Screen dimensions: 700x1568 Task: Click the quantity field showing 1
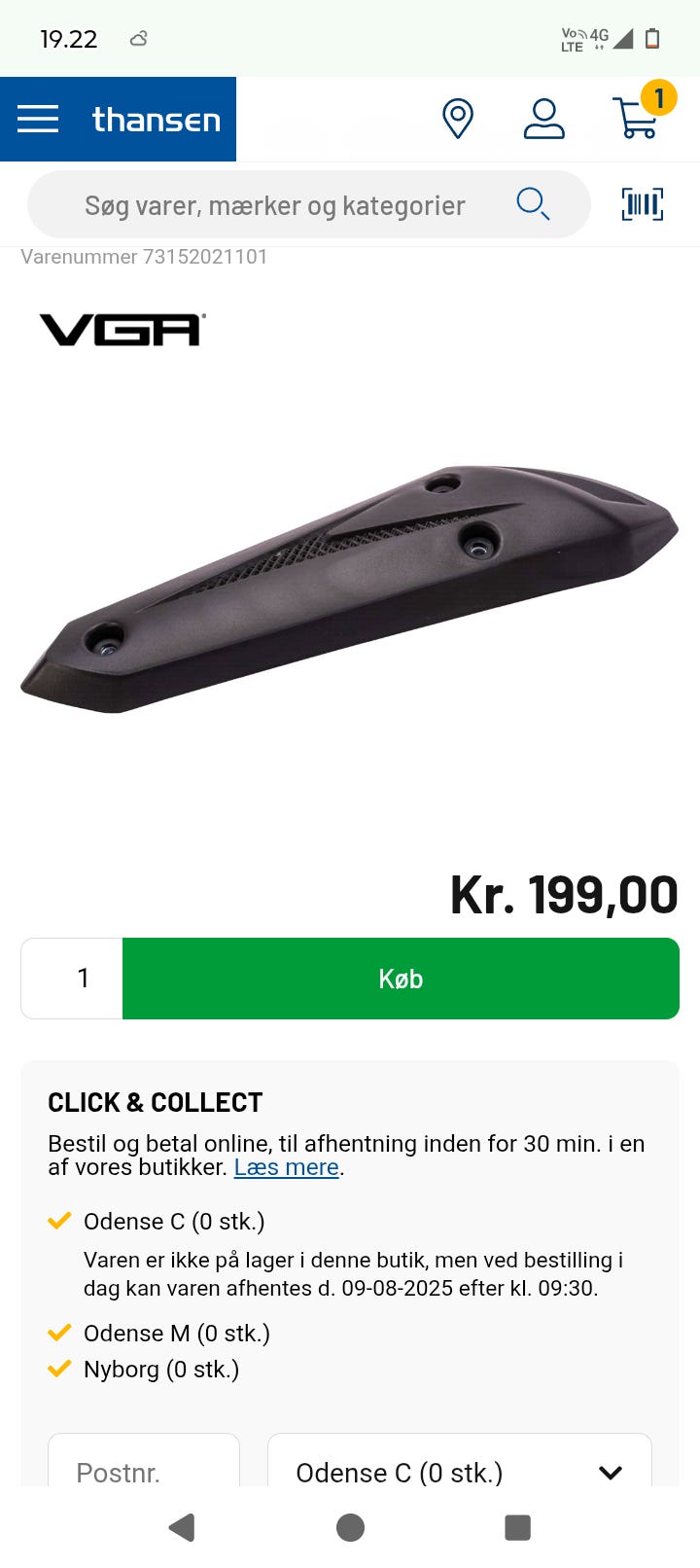click(72, 979)
